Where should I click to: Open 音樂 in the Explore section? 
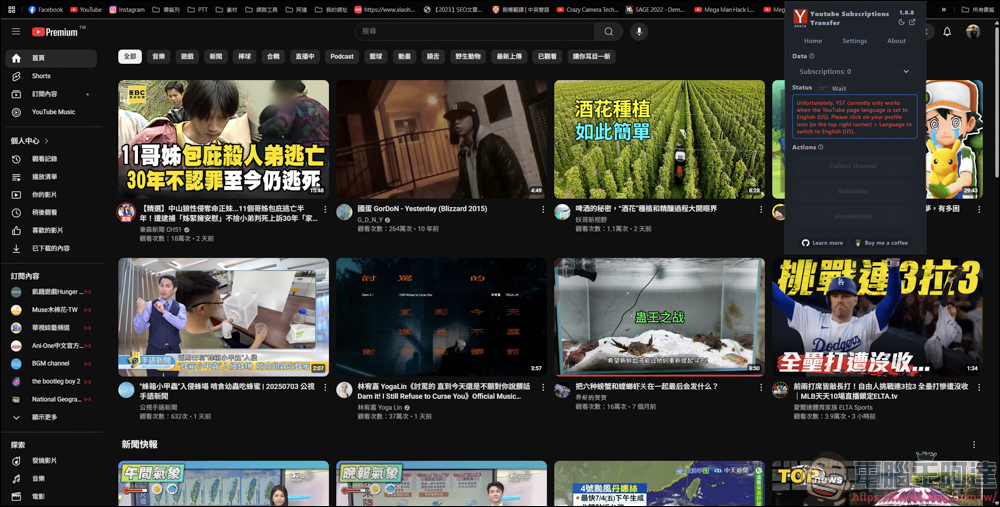51,478
